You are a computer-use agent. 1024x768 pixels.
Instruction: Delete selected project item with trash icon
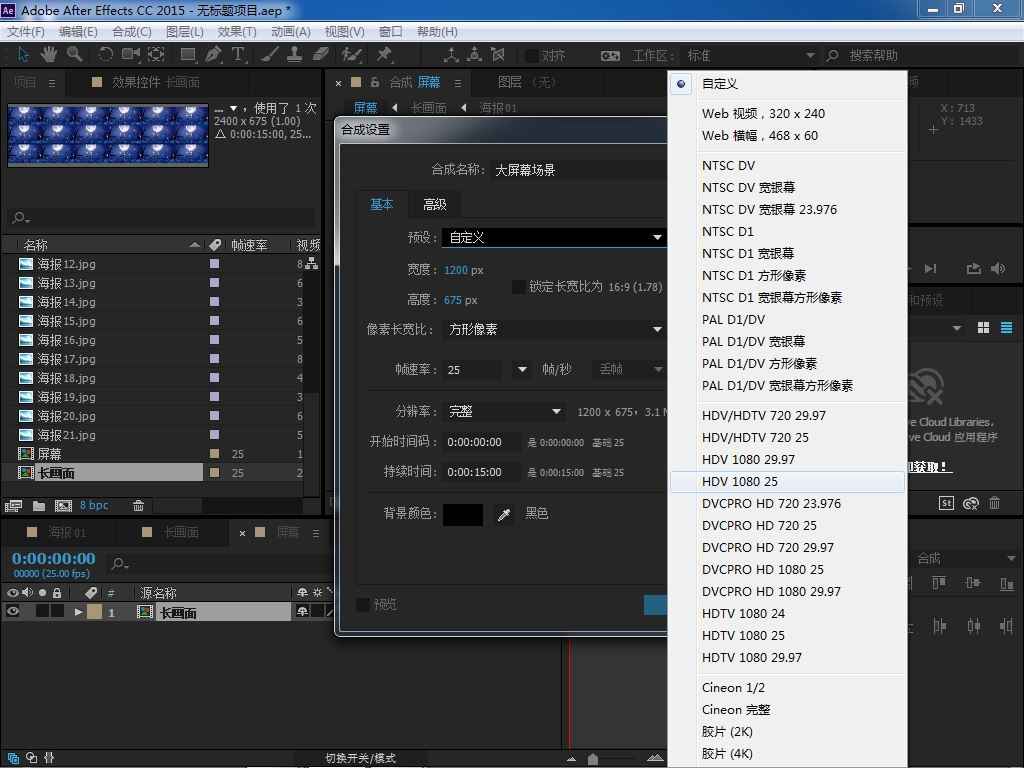coord(138,505)
